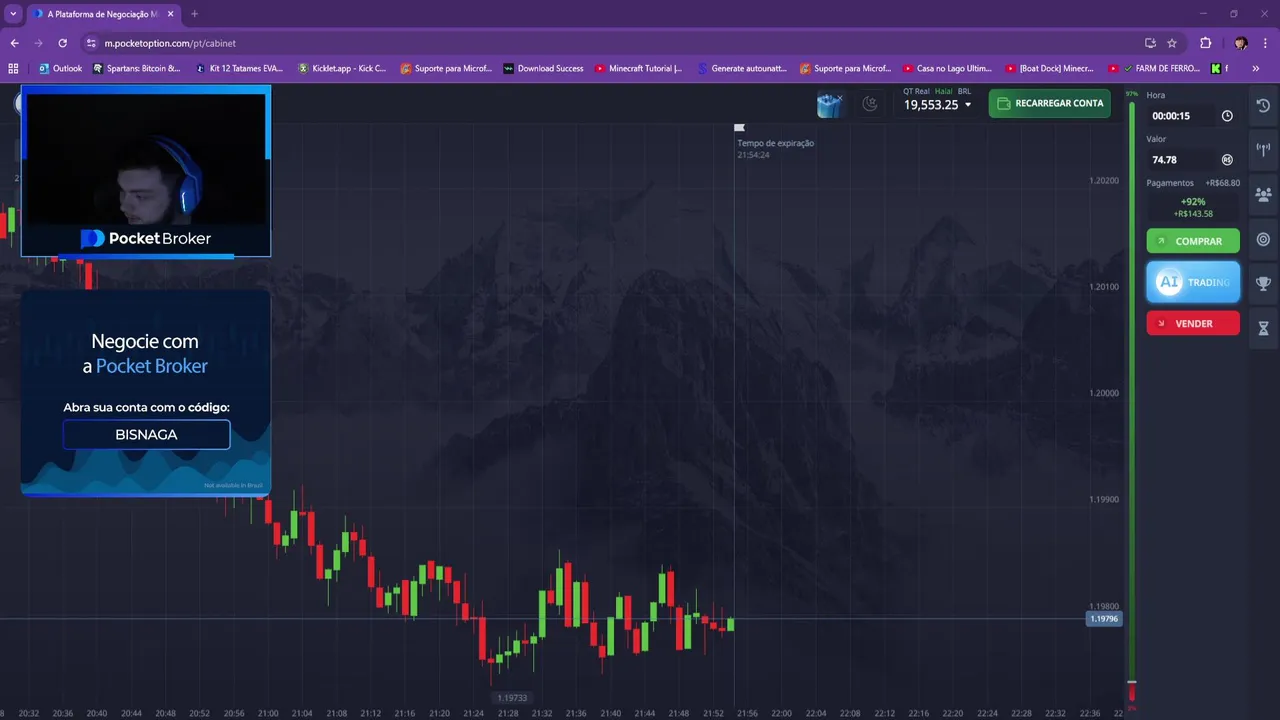1280x720 pixels.
Task: Edit the Valor 74.78 amount field
Action: click(x=1182, y=160)
